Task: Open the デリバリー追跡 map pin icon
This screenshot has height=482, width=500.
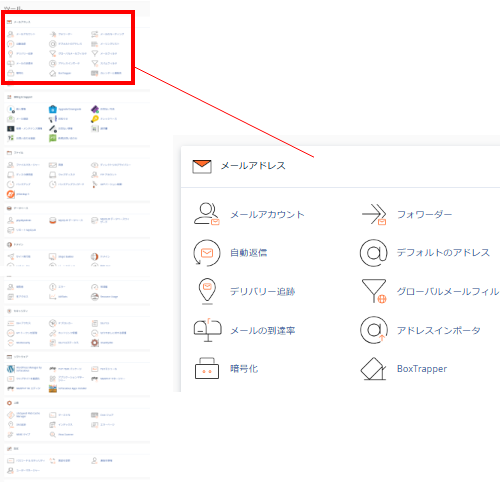Action: [207, 291]
